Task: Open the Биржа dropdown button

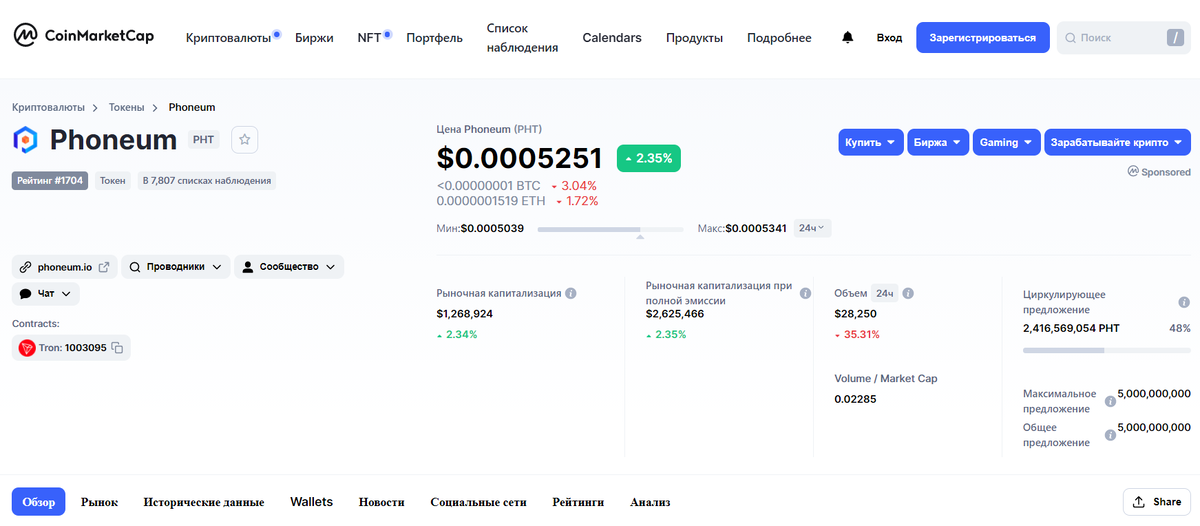Action: pos(939,142)
